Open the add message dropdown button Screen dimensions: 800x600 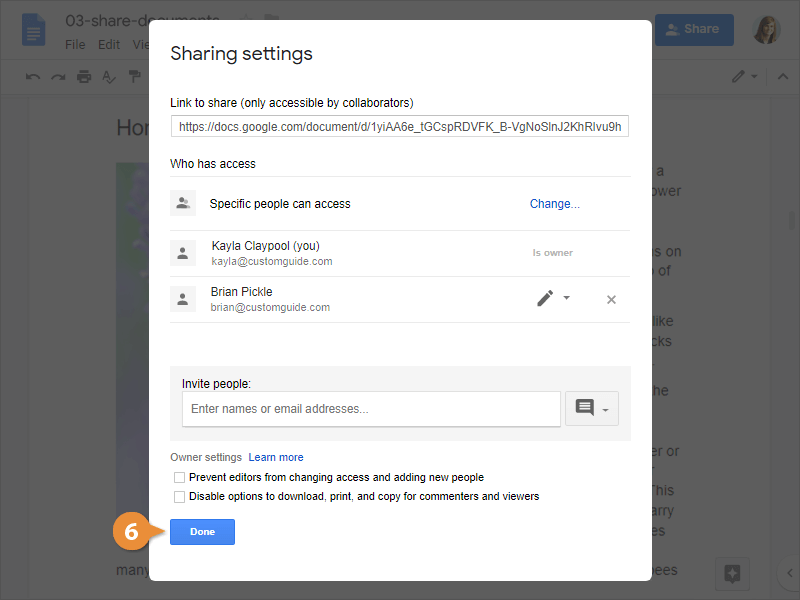tap(593, 409)
